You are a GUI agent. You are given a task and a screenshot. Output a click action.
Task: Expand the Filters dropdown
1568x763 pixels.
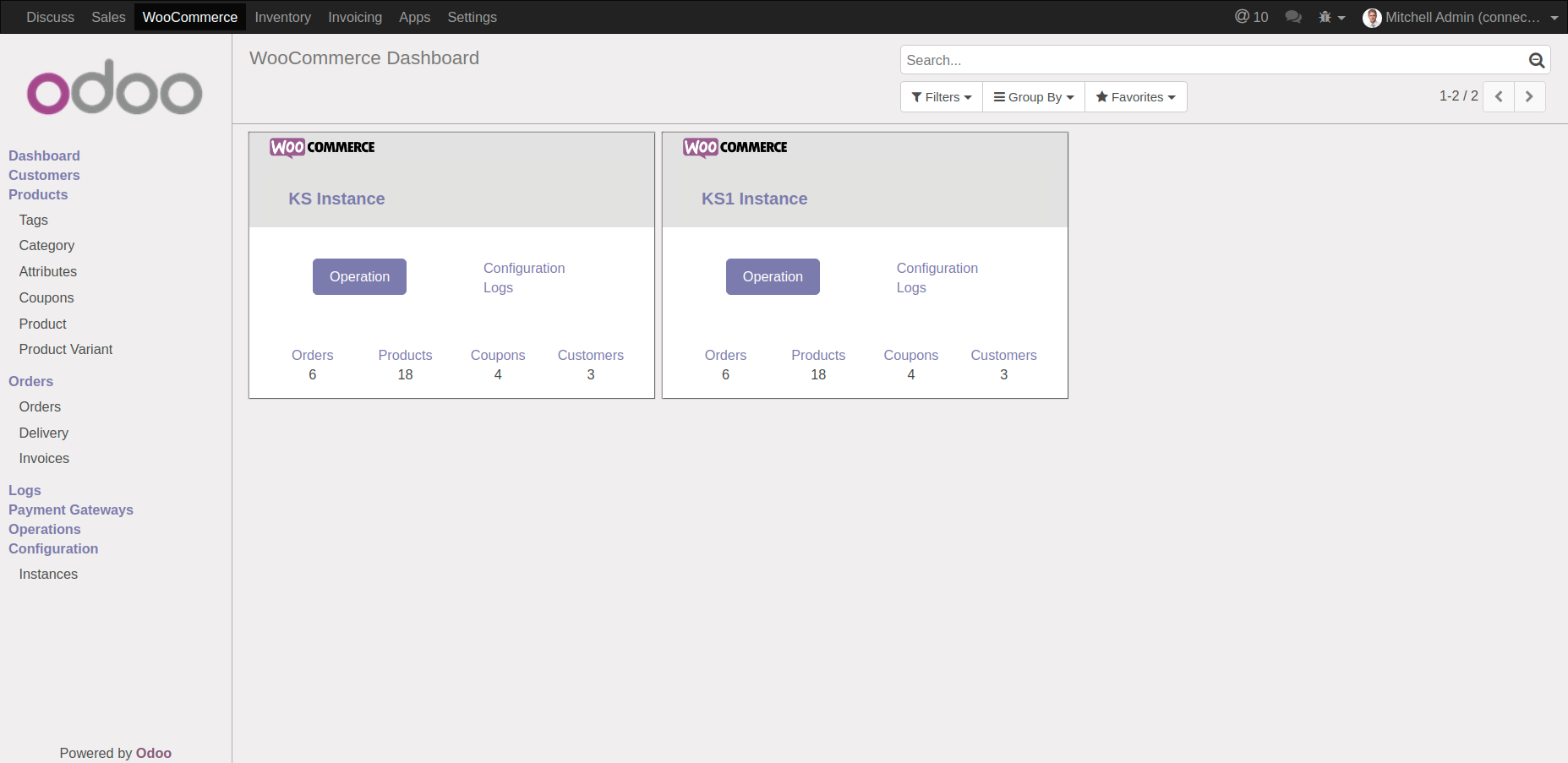(x=941, y=97)
